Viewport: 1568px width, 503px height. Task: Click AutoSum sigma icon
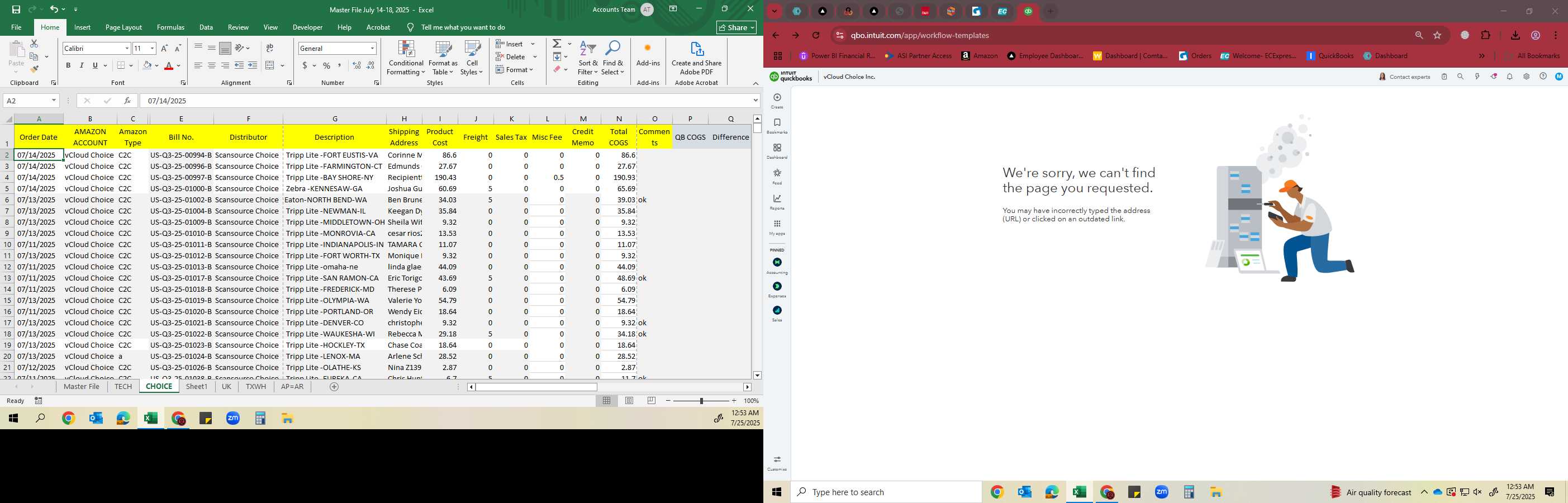557,44
